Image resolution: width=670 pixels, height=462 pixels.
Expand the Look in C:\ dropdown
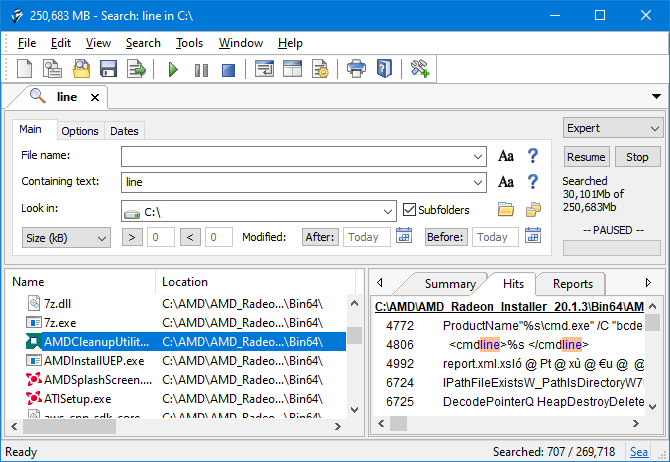(x=388, y=211)
